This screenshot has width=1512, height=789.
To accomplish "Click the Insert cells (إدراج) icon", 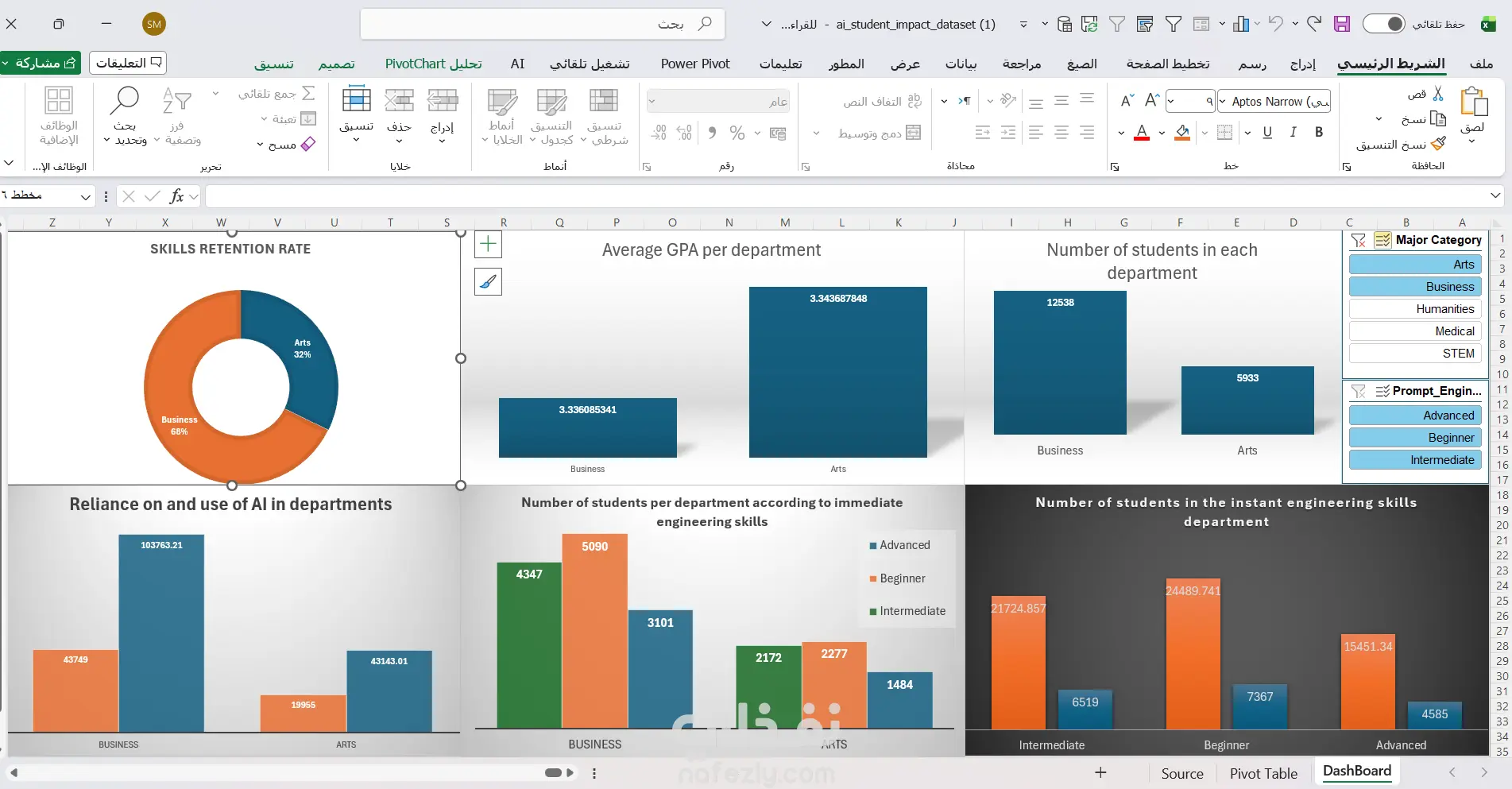I will (442, 101).
